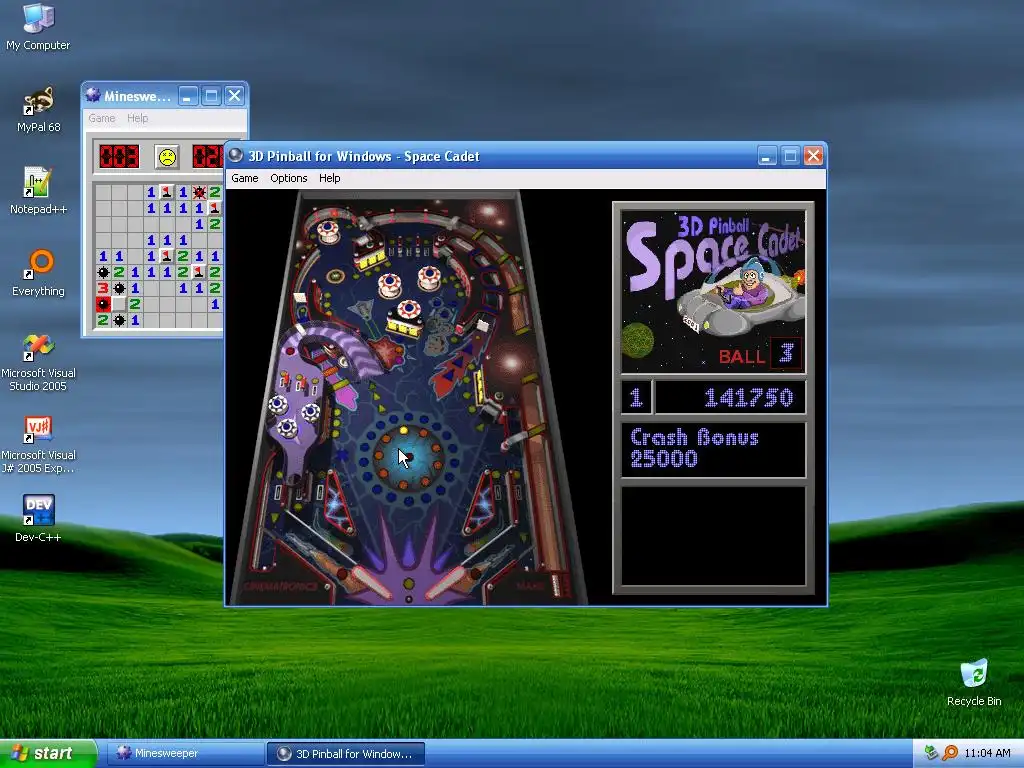Select the Recycle Bin desktop icon

pos(974,682)
